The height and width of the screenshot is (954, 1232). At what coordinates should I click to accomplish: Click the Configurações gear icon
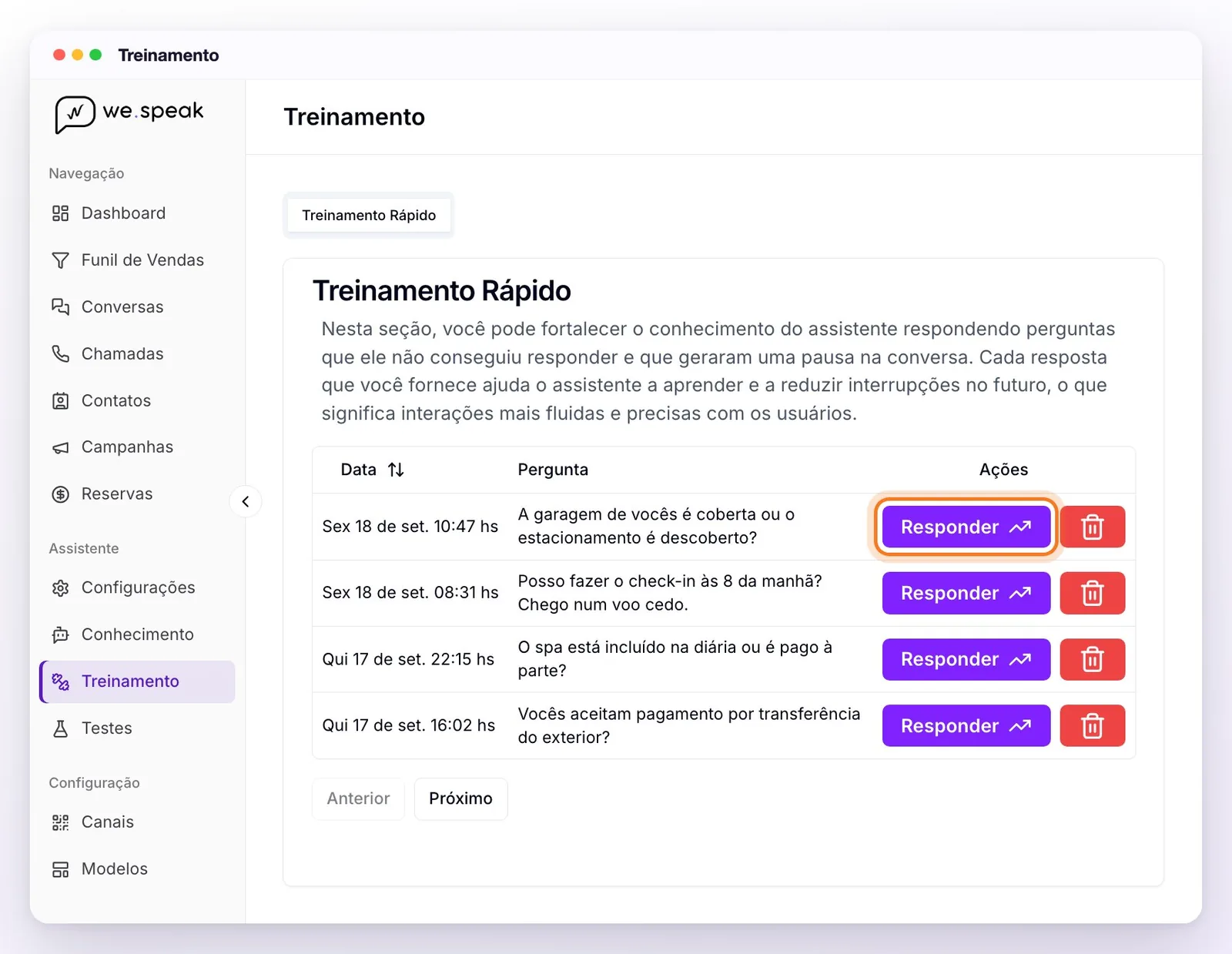pos(60,588)
